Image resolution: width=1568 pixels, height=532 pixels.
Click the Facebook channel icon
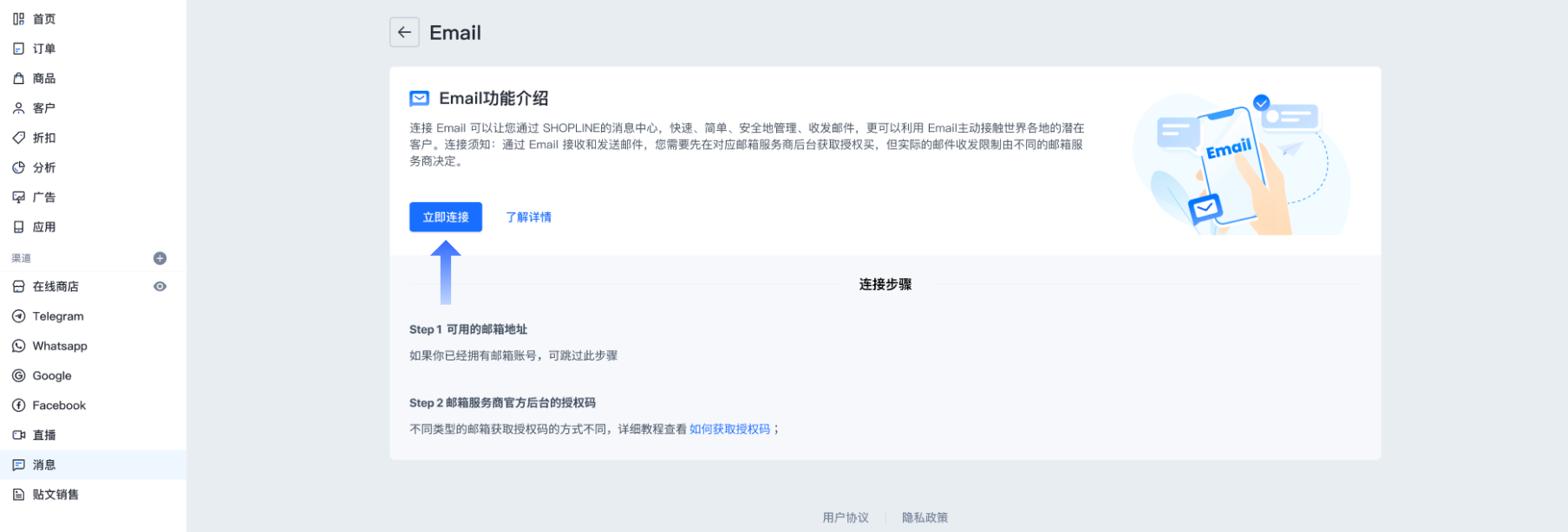18,405
